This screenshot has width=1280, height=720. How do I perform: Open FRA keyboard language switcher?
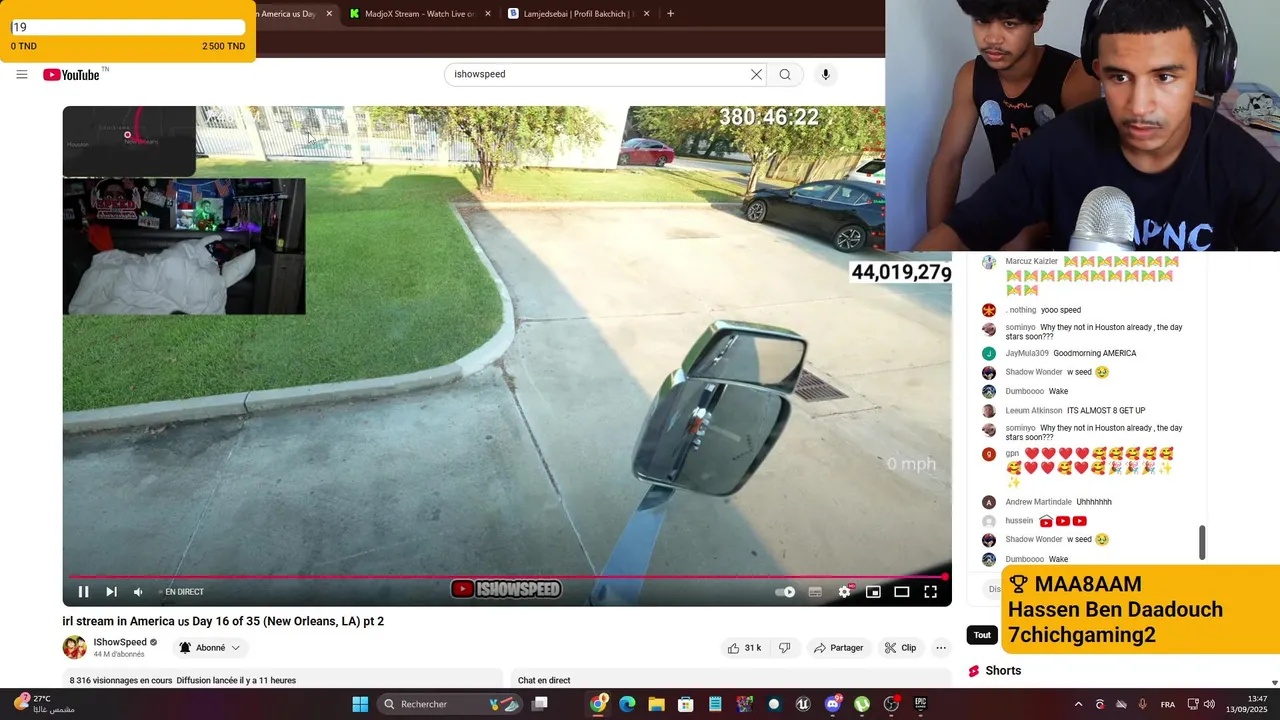(1168, 704)
